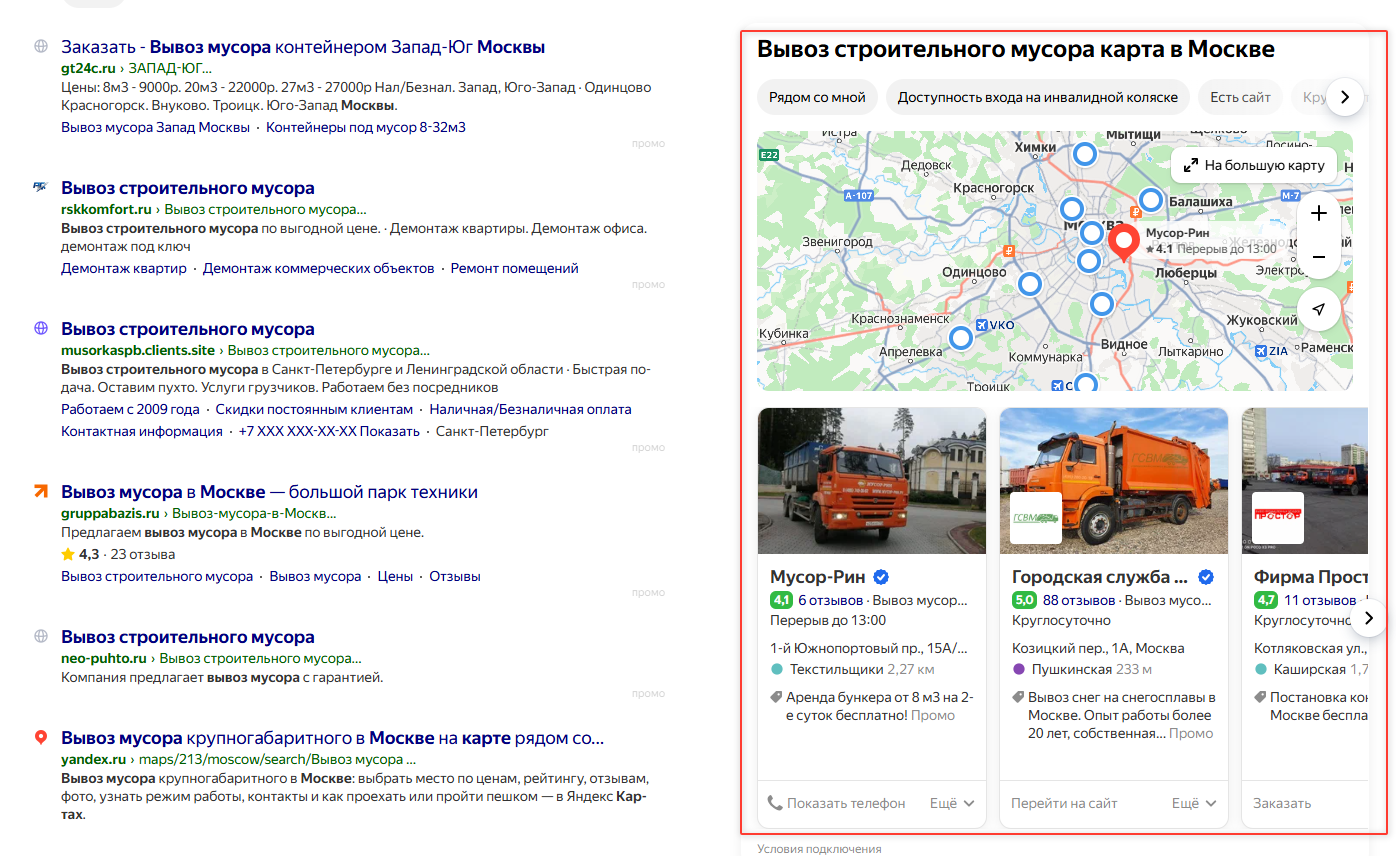
Task: Open the Вывоз мусора крупногабаритного в Москве result
Action: (332, 738)
